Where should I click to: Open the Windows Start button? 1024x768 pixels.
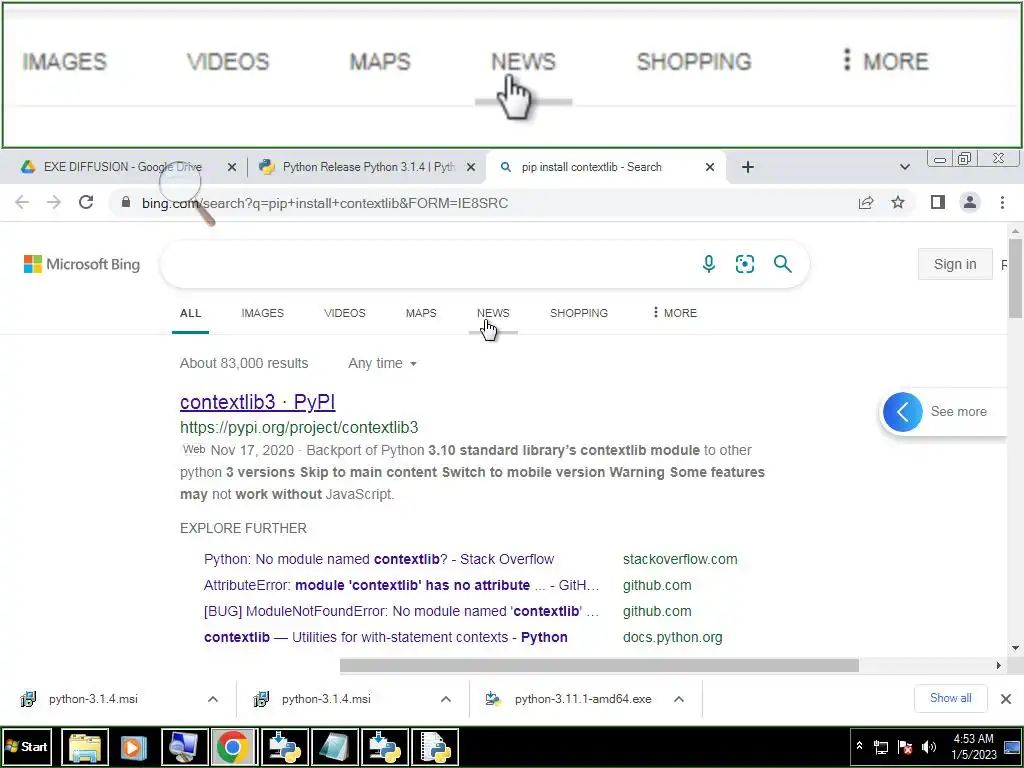(27, 746)
